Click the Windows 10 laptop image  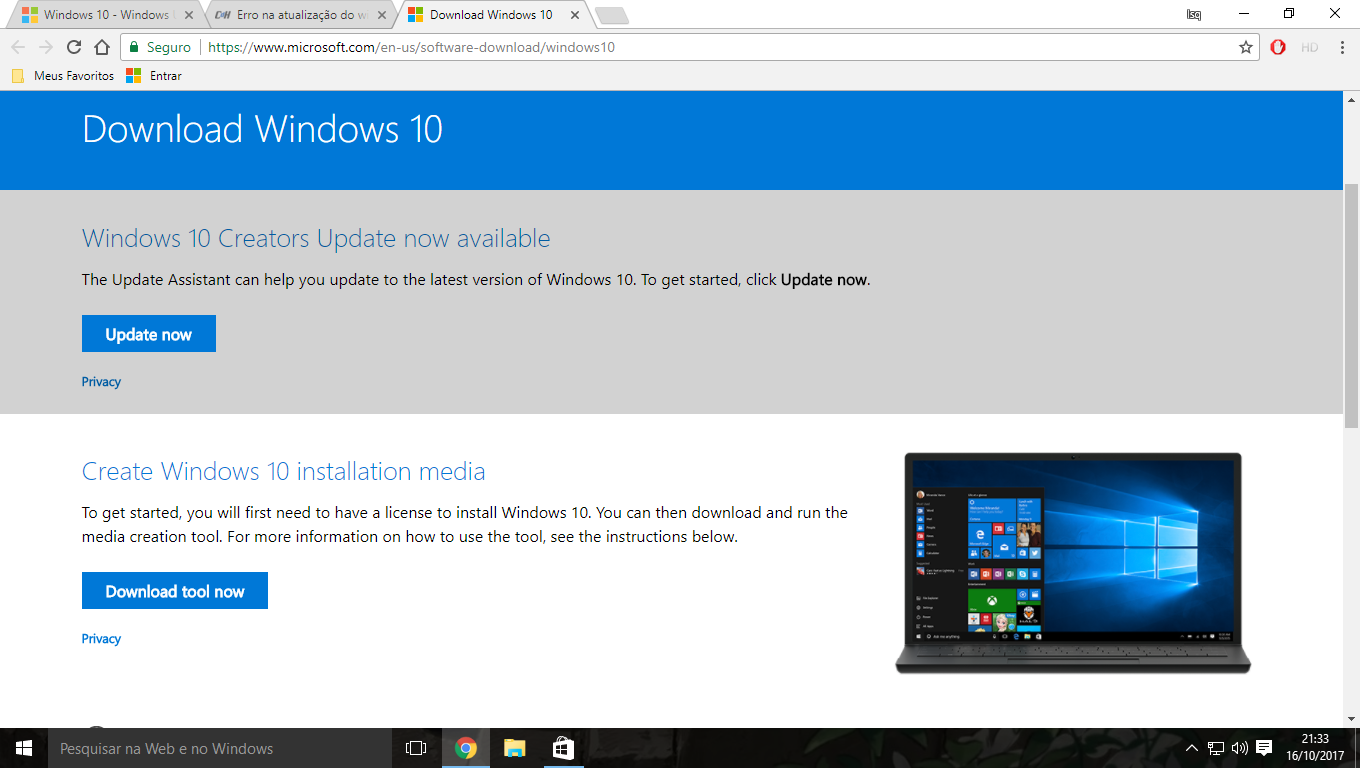tap(1073, 563)
